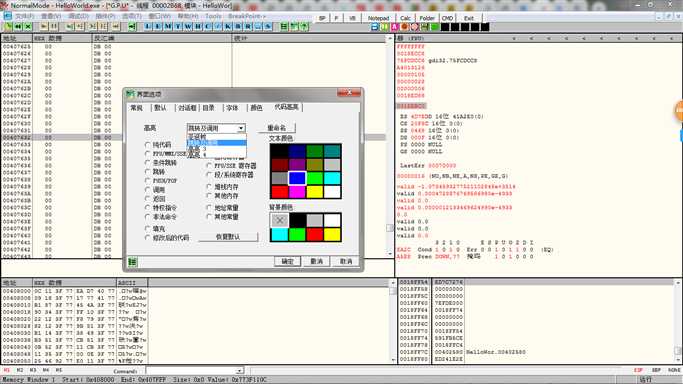Show Patches with slash icon
The width and height of the screenshot is (683, 384).
[x=218, y=27]
